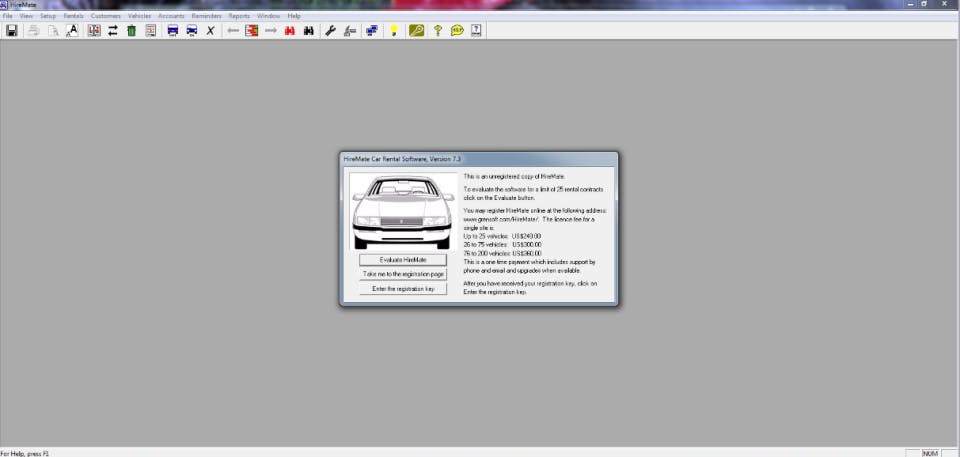
Task: Click 'For Help, press F1' status text
Action: pyautogui.click(x=24, y=454)
